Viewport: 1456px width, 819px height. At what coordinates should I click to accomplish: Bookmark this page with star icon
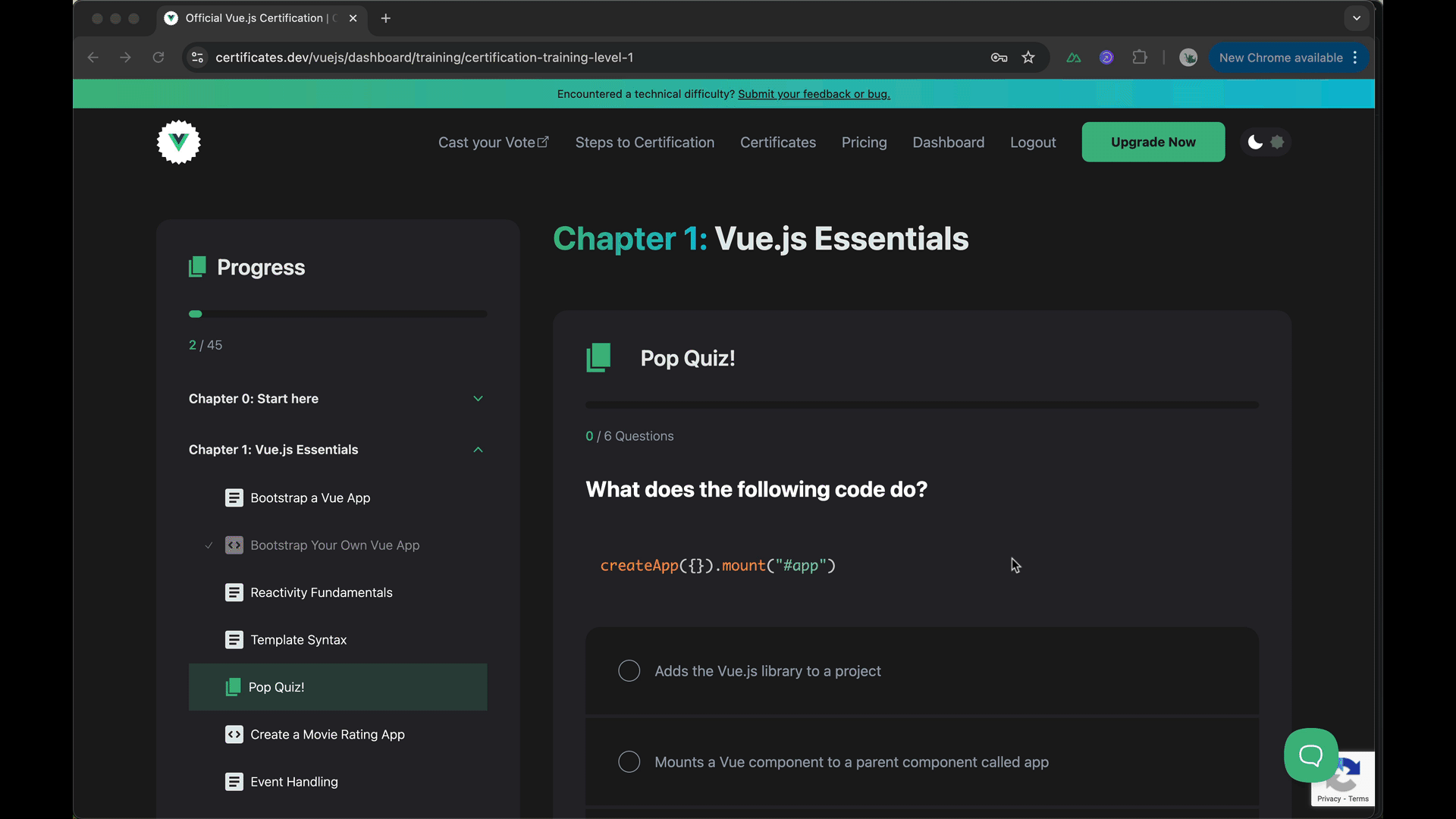pyautogui.click(x=1028, y=58)
